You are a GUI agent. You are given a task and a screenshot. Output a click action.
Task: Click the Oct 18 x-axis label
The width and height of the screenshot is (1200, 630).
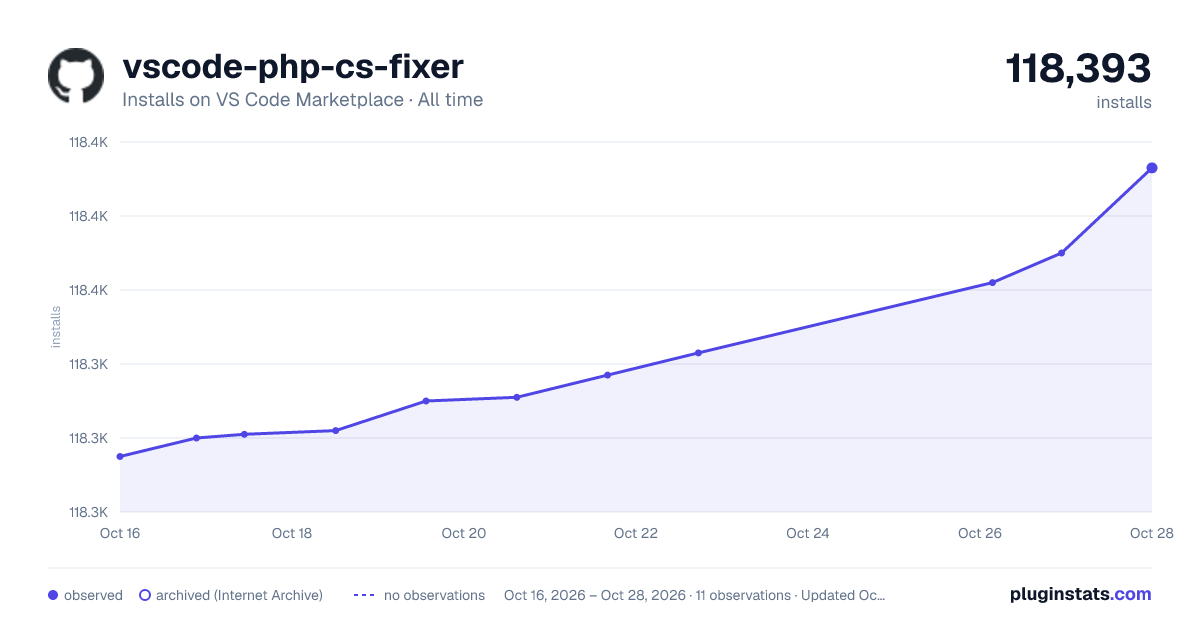(292, 533)
